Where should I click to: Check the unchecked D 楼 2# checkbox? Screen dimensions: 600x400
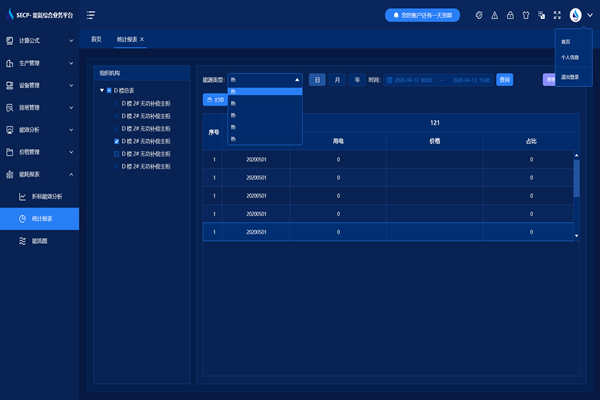point(117,154)
